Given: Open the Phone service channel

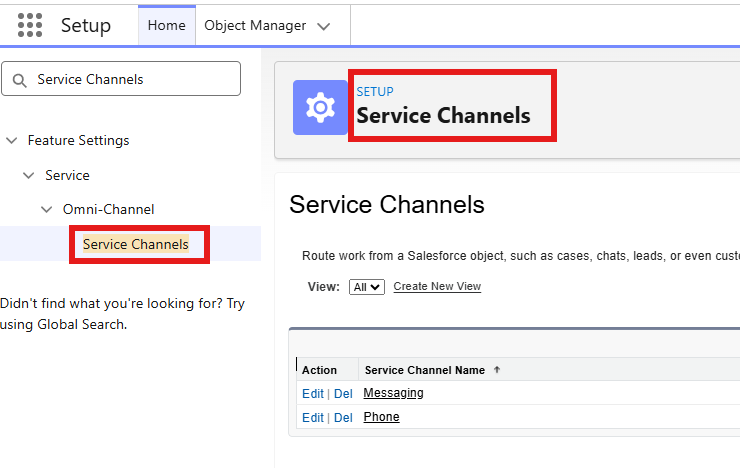Looking at the screenshot, I should (x=381, y=417).
